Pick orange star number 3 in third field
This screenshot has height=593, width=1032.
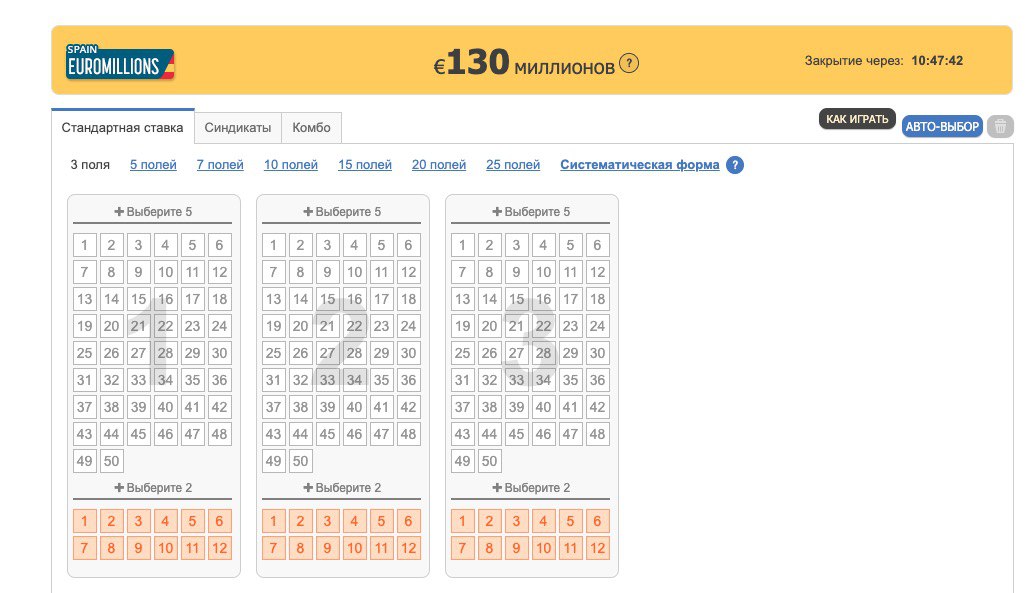point(516,521)
